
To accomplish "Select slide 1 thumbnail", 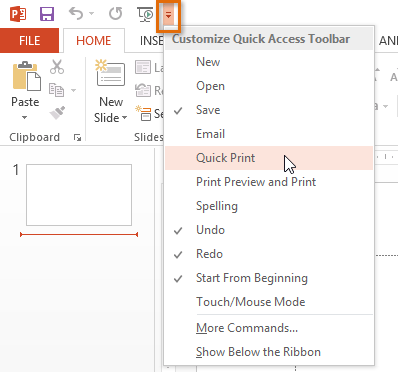I will (x=79, y=195).
